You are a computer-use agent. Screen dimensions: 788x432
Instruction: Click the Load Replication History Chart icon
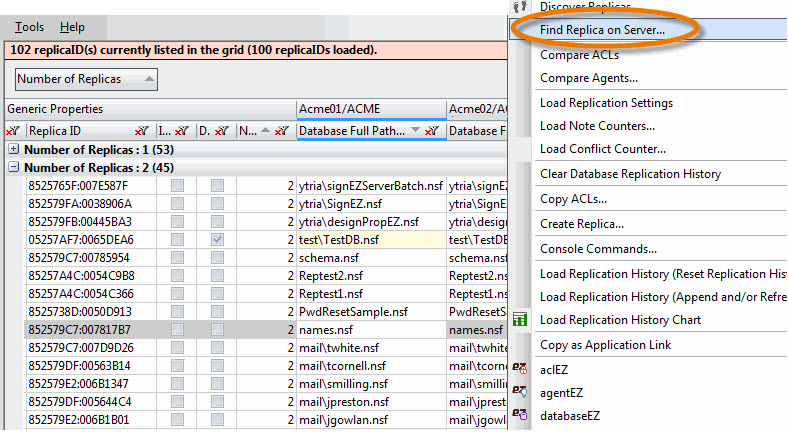tap(520, 320)
